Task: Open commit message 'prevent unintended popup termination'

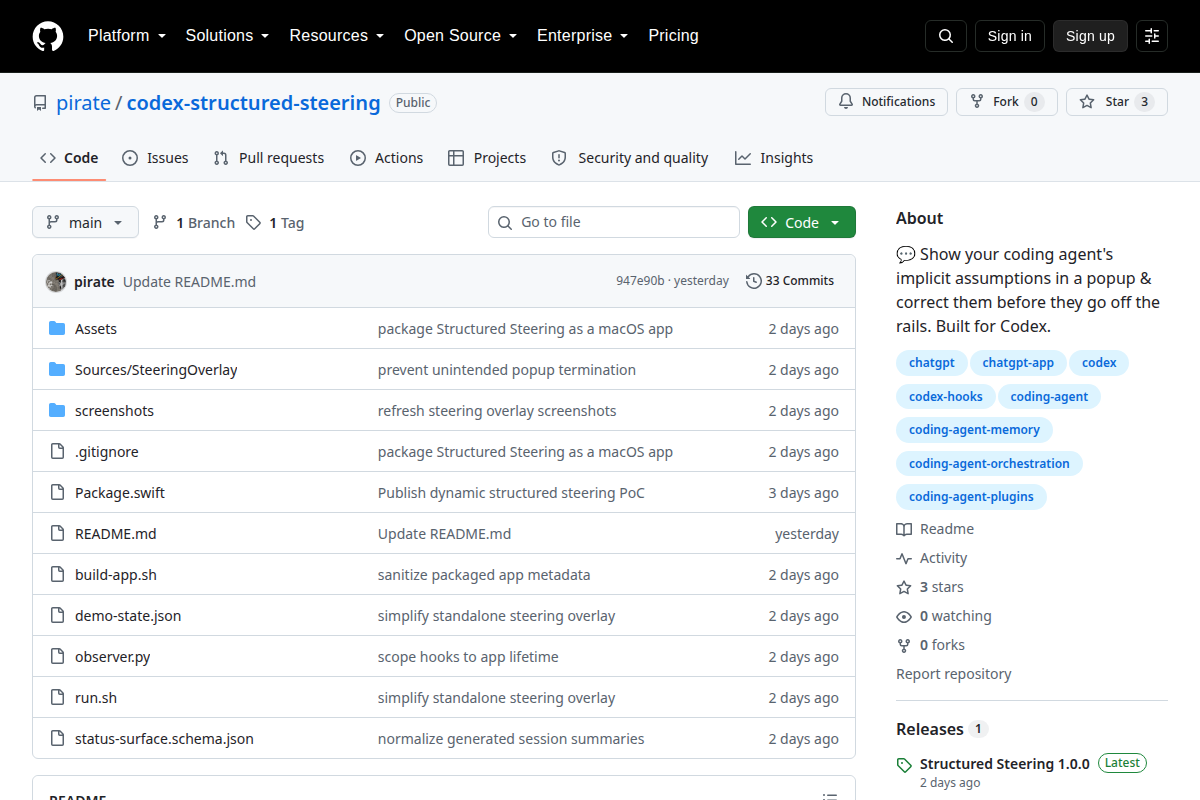Action: click(x=507, y=370)
